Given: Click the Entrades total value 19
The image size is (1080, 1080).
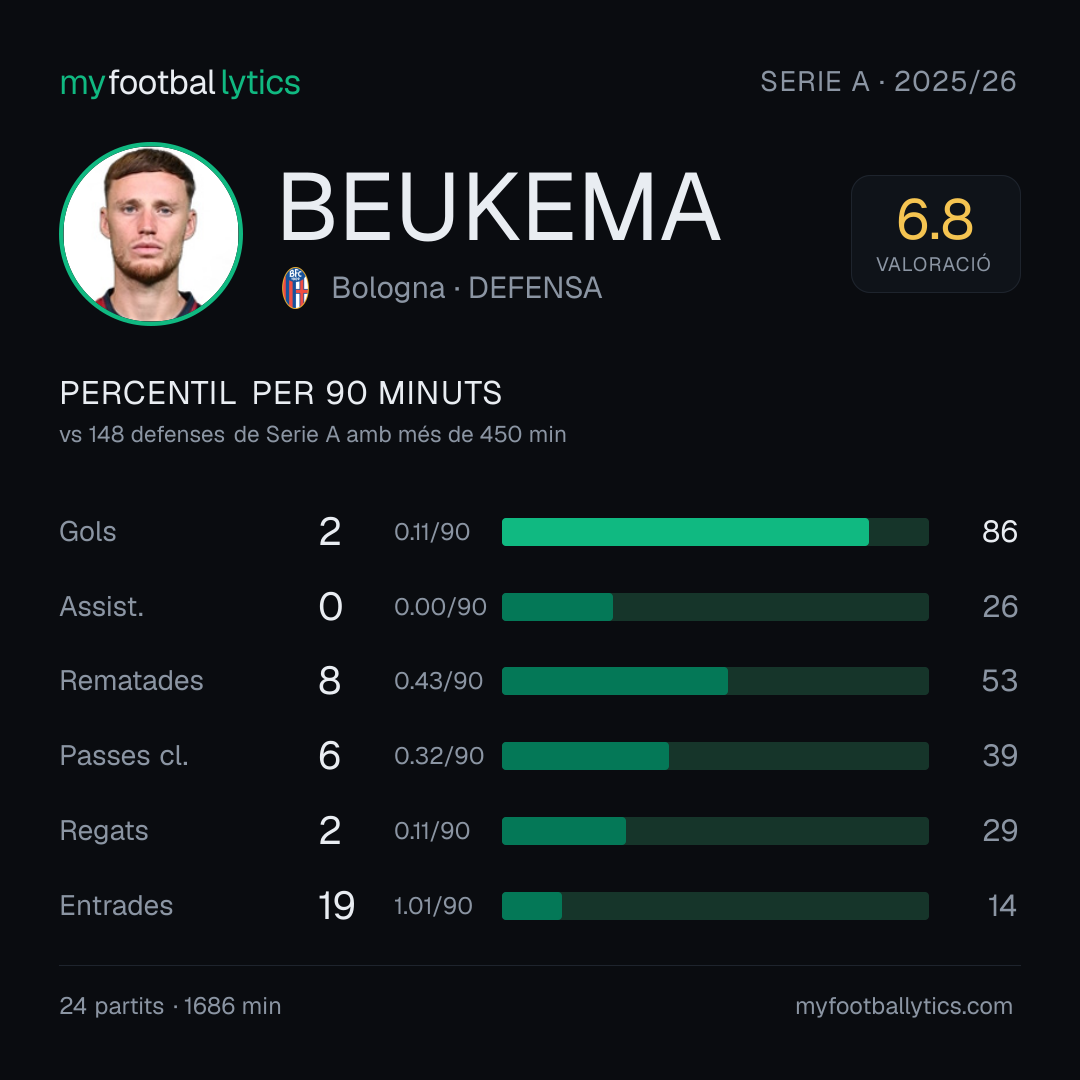Looking at the screenshot, I should 336,906.
